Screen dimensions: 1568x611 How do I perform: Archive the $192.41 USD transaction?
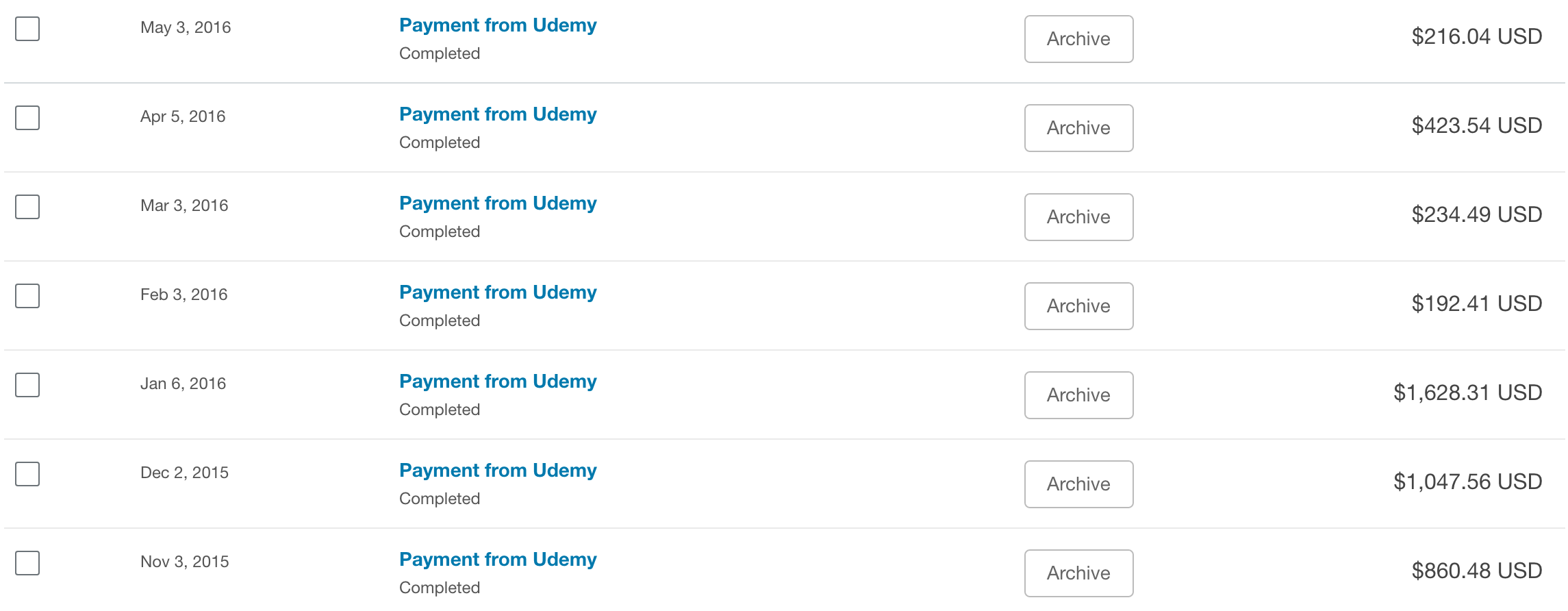click(1078, 306)
